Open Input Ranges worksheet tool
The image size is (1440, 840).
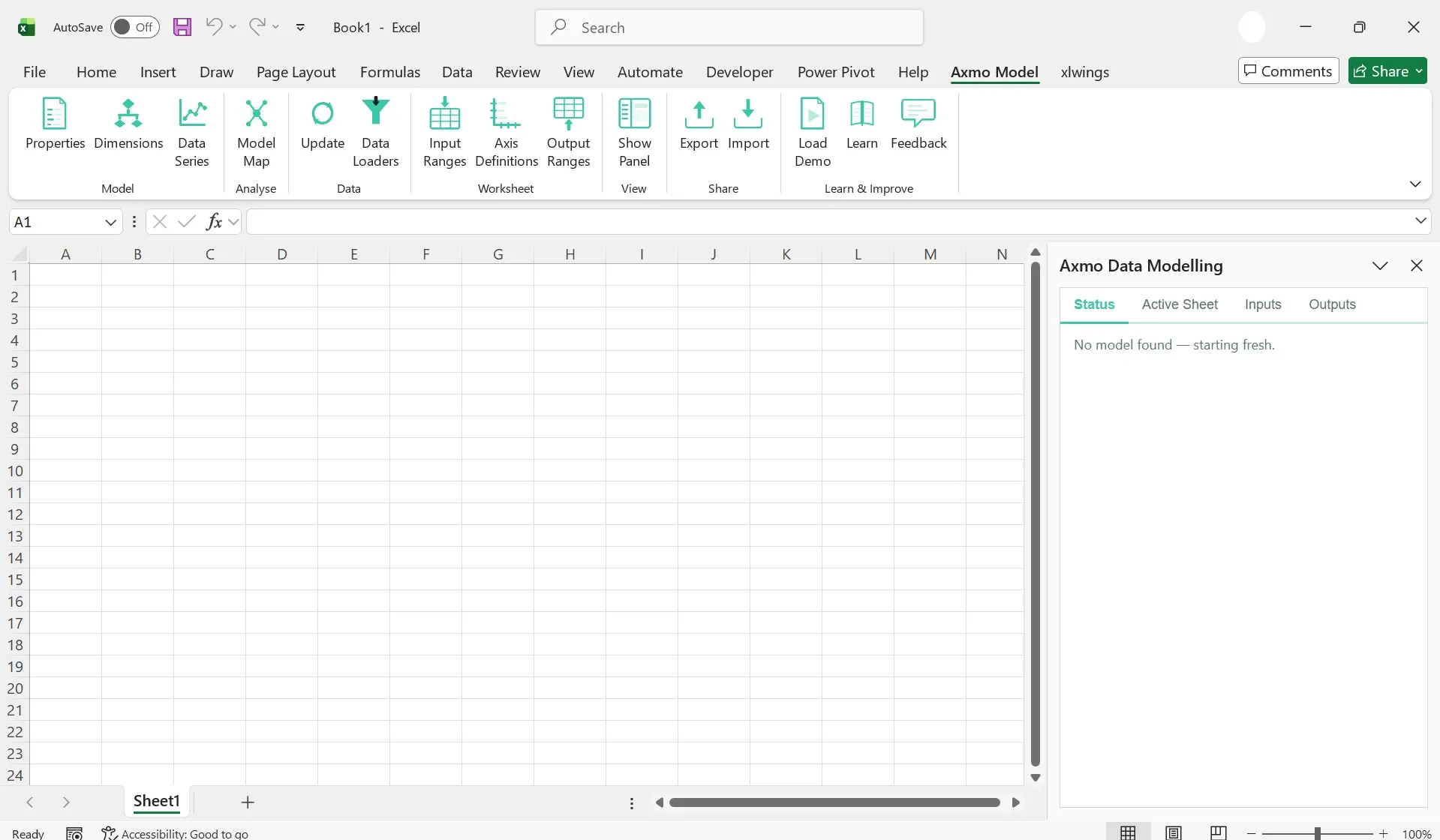click(444, 133)
